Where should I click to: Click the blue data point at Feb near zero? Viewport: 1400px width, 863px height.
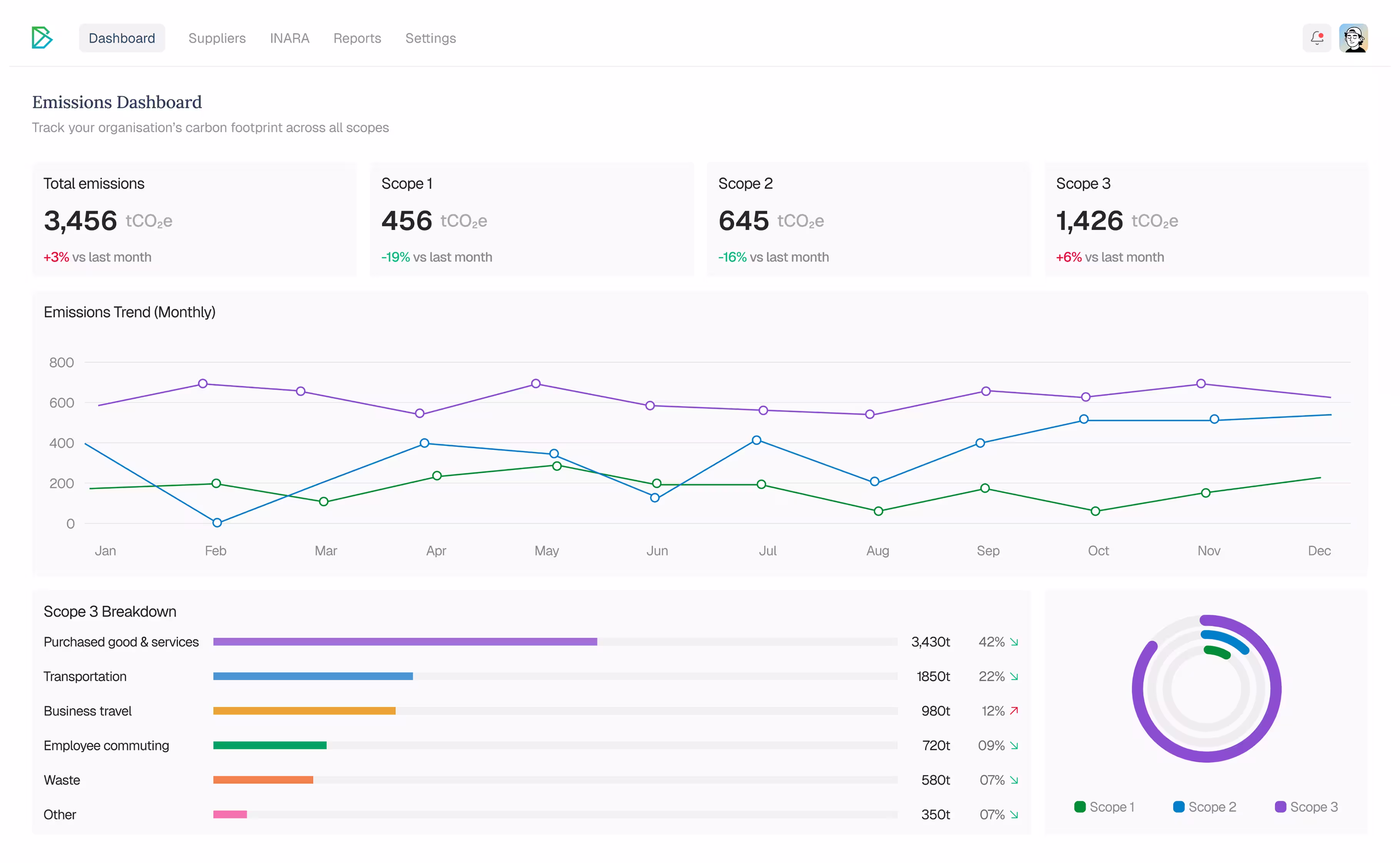[x=217, y=522]
